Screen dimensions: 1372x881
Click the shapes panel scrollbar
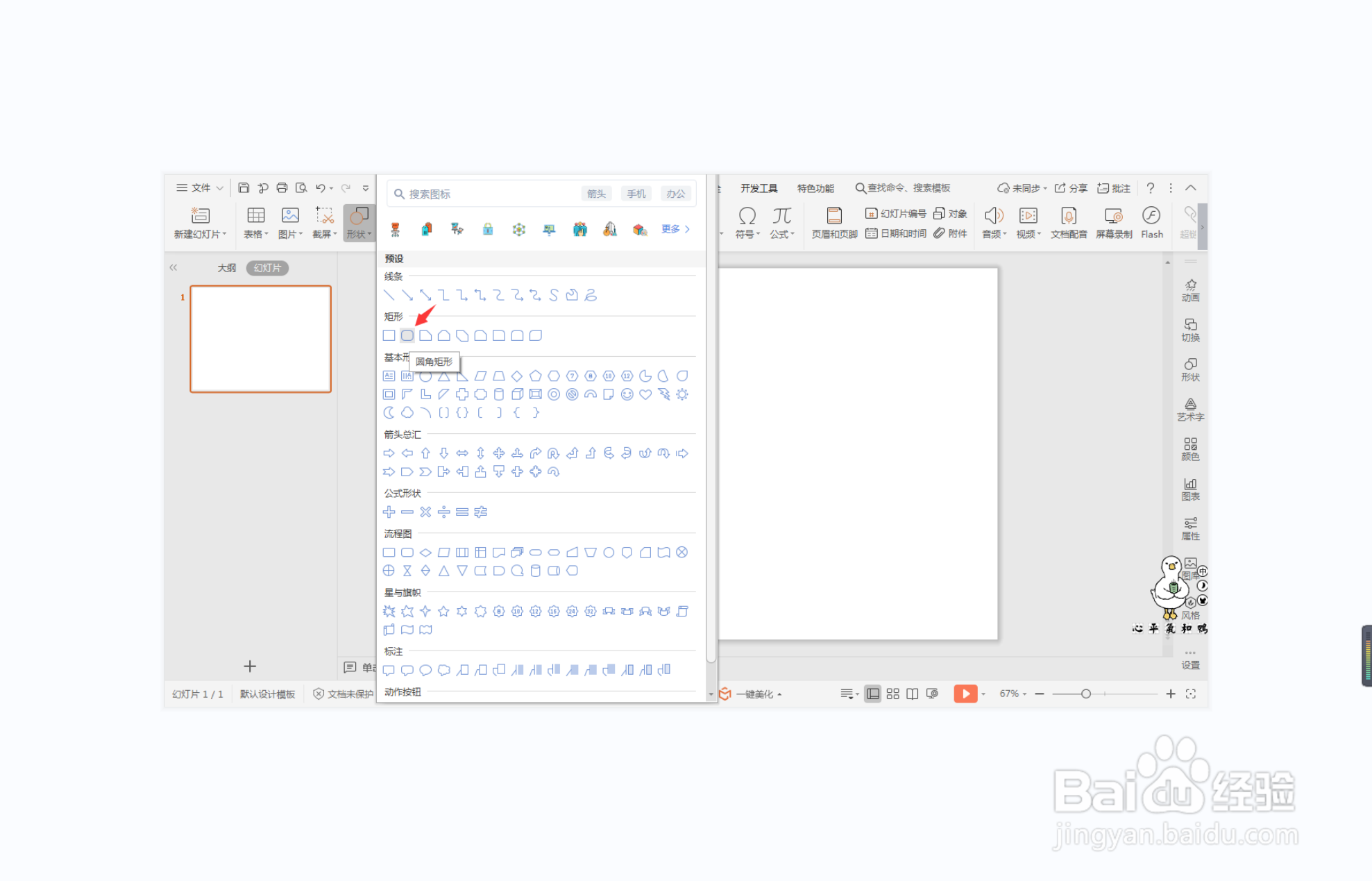(711, 420)
